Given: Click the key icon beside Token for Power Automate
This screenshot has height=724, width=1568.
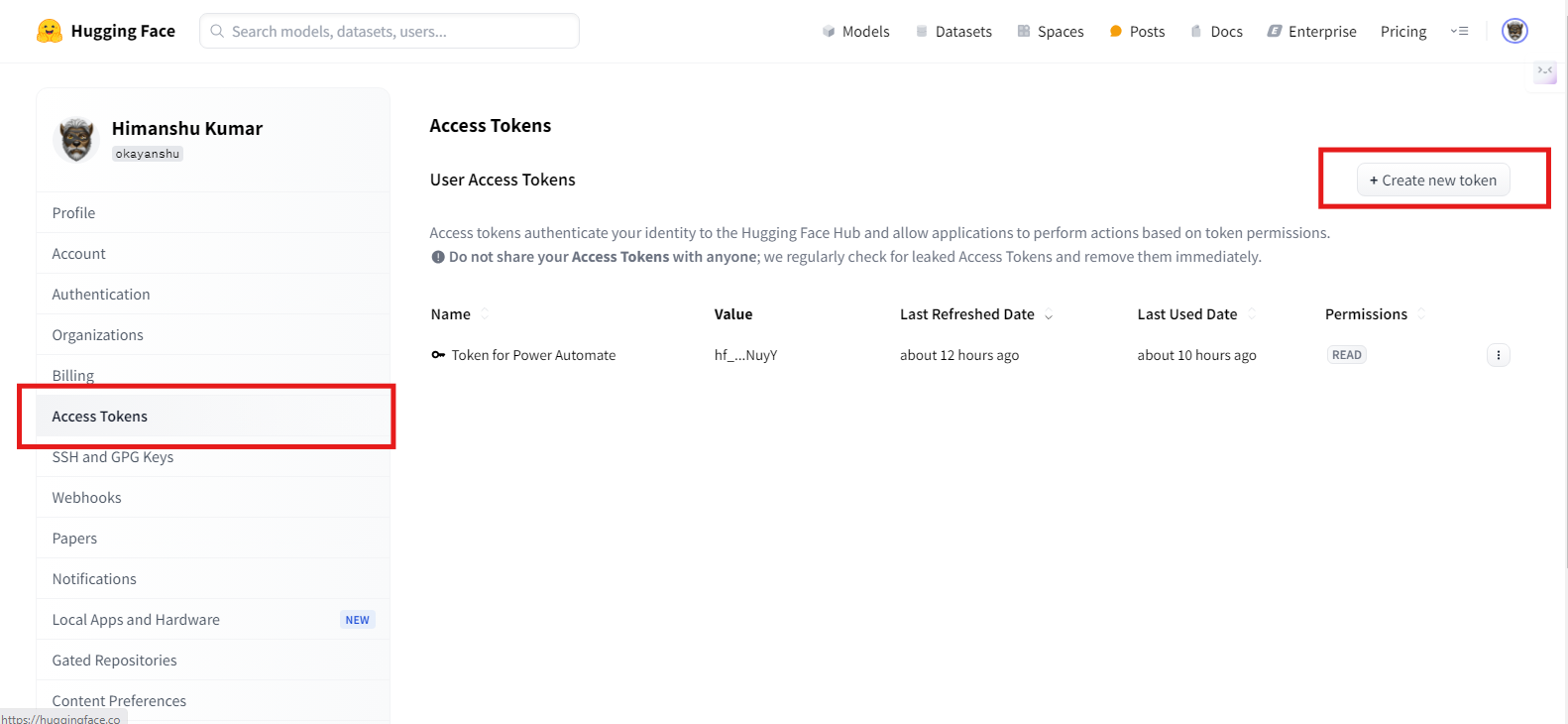Looking at the screenshot, I should [x=438, y=355].
